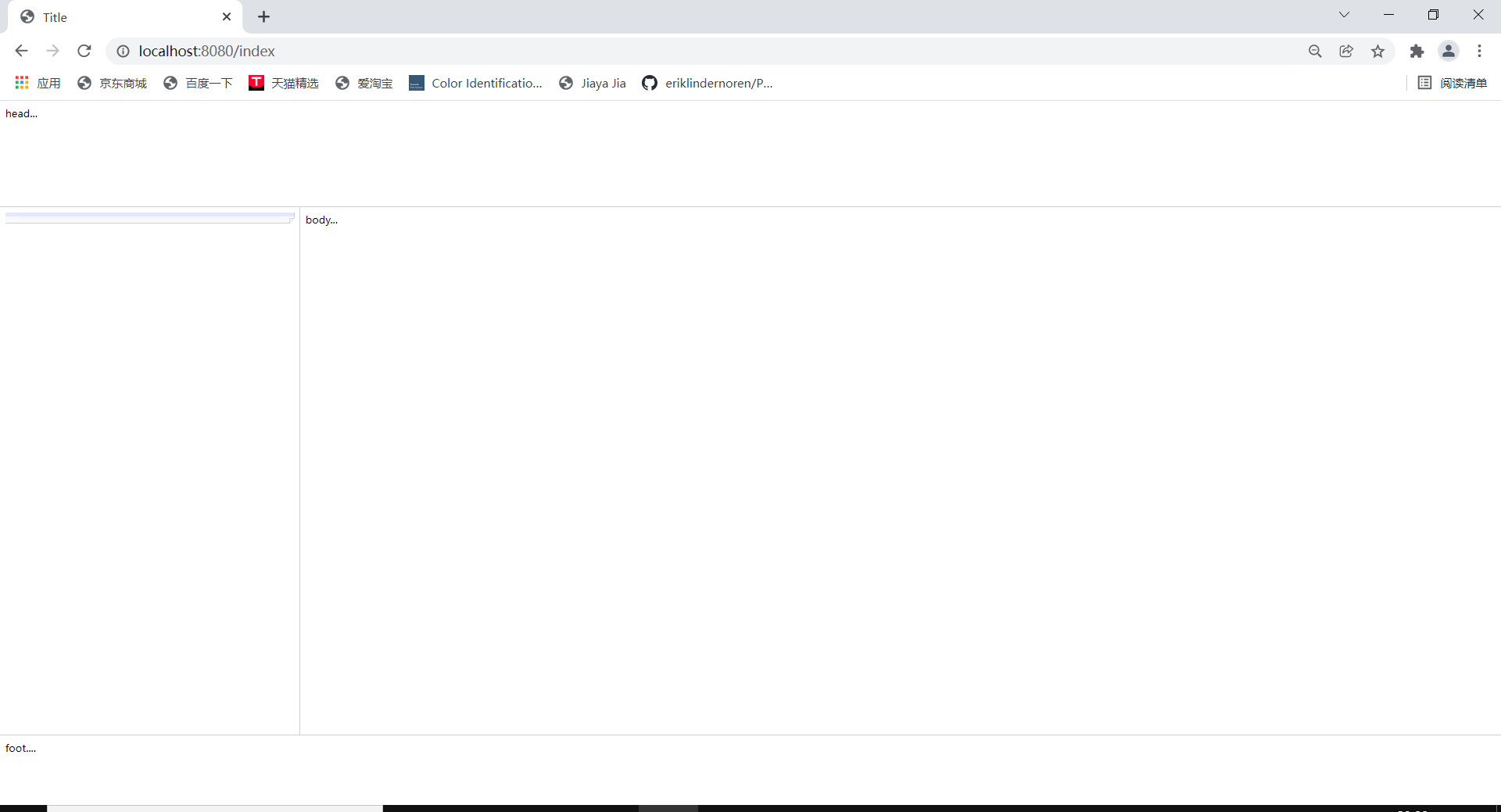Open the Extensions puzzle icon
This screenshot has height=812, width=1501.
[1417, 51]
